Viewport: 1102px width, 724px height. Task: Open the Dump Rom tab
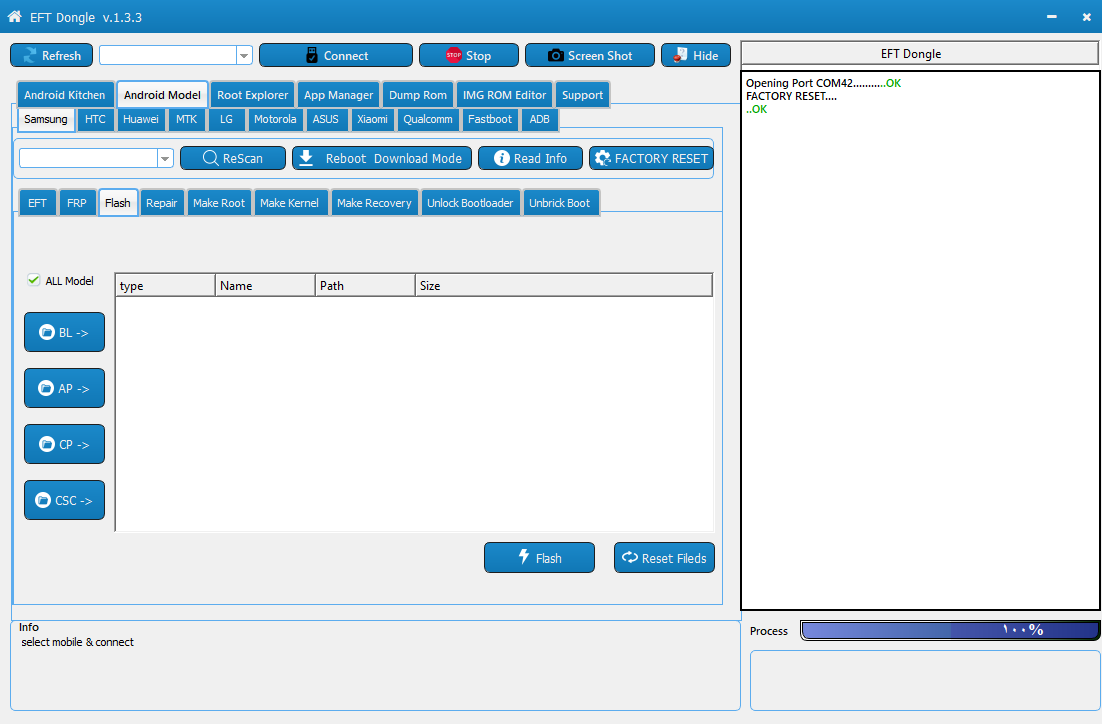417,95
